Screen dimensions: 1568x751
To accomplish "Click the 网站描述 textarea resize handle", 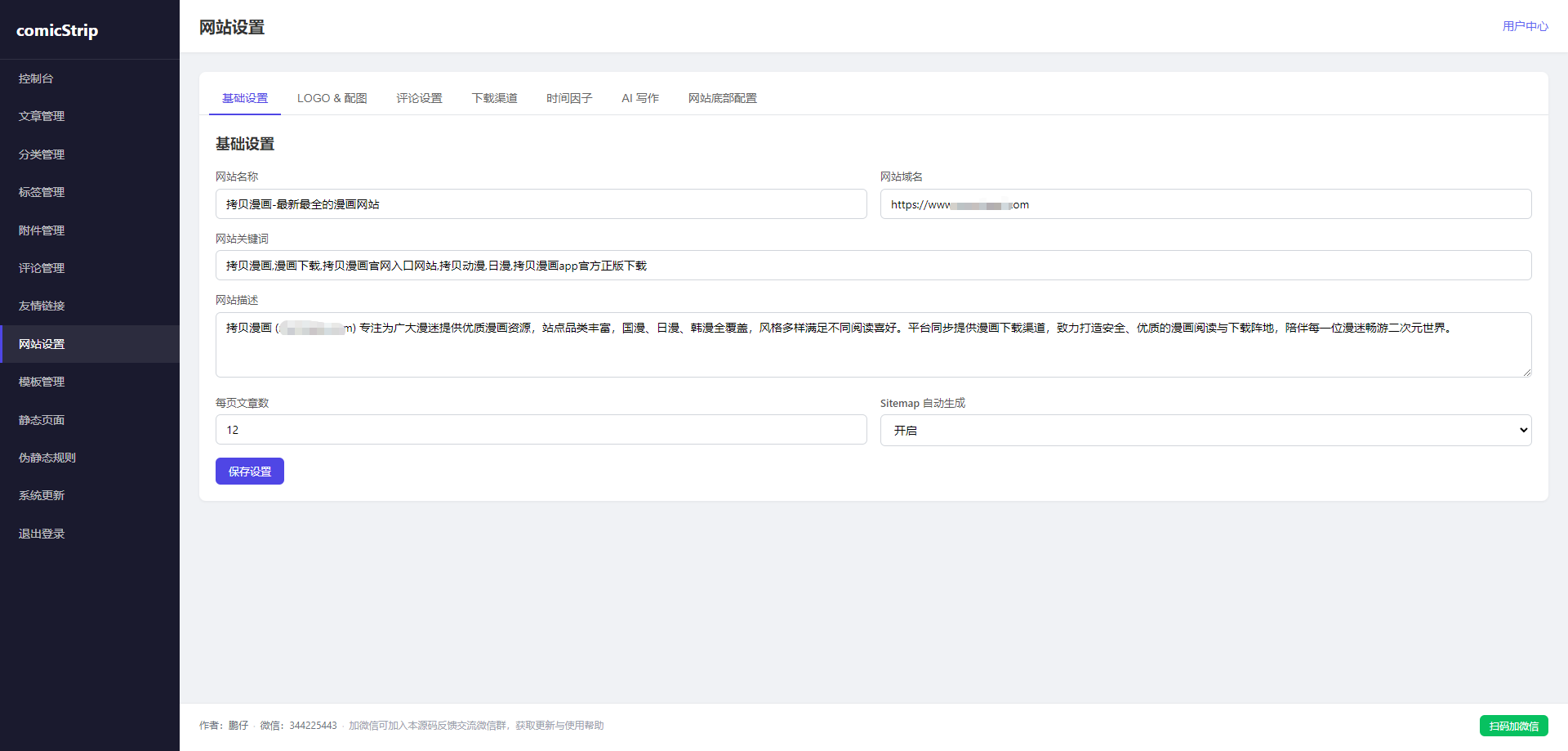I will coord(1526,372).
